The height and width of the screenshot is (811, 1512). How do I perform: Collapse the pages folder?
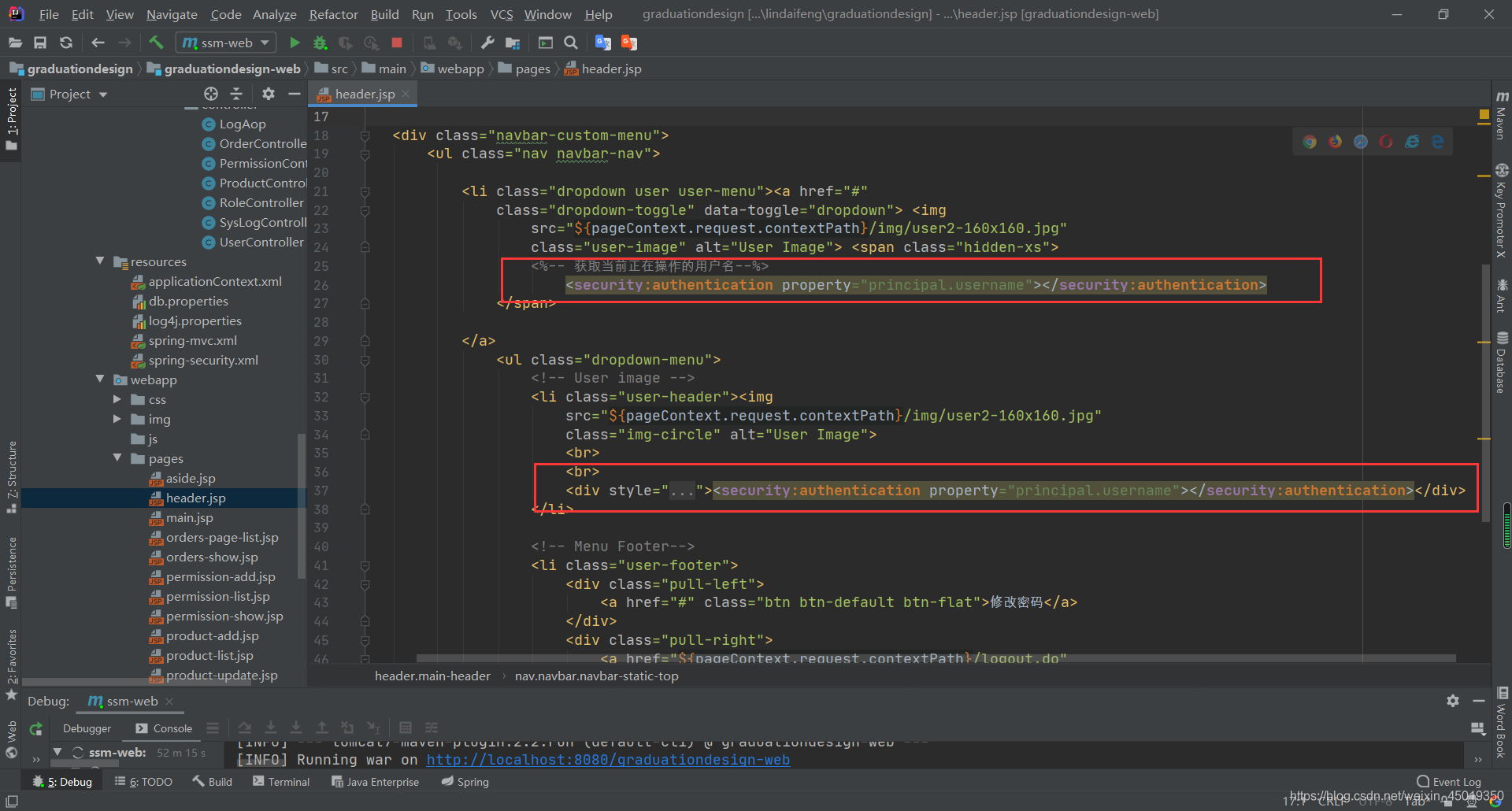point(117,457)
